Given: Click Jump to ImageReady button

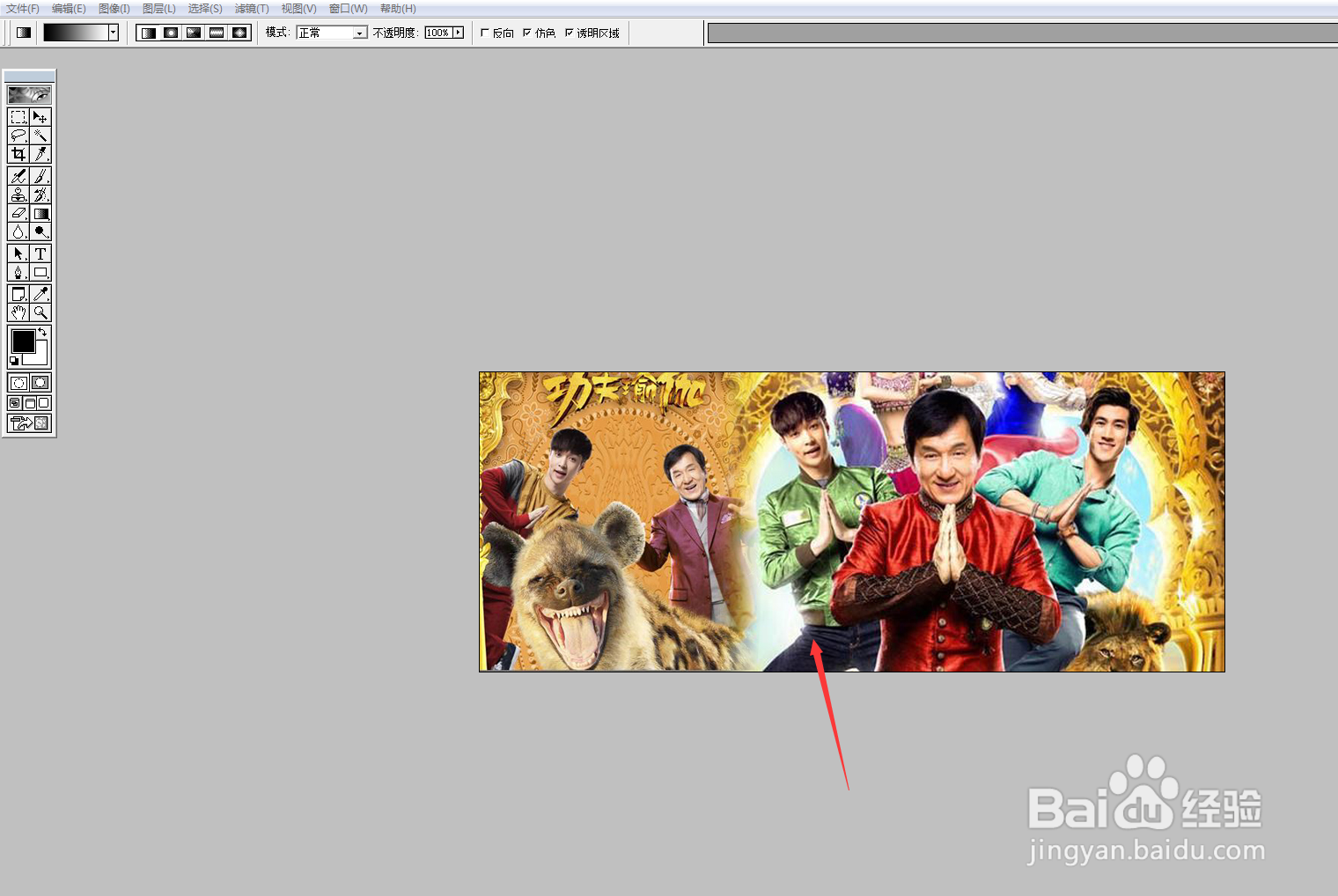Looking at the screenshot, I should (x=29, y=423).
